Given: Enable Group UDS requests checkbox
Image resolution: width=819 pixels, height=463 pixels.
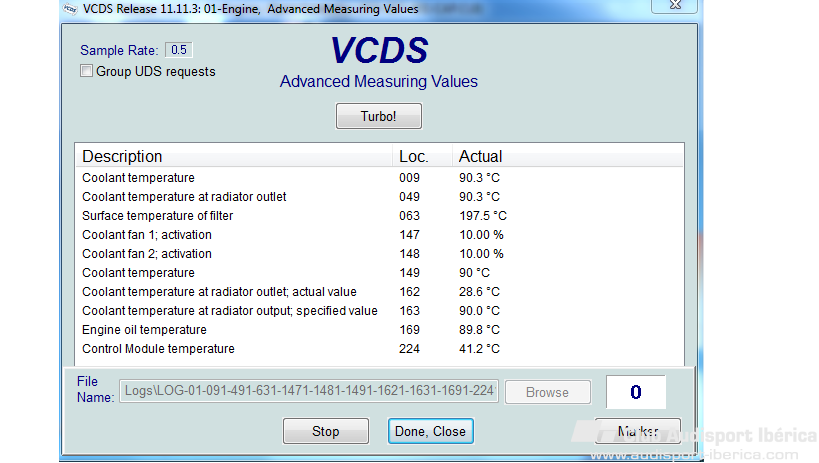Looking at the screenshot, I should coord(86,71).
